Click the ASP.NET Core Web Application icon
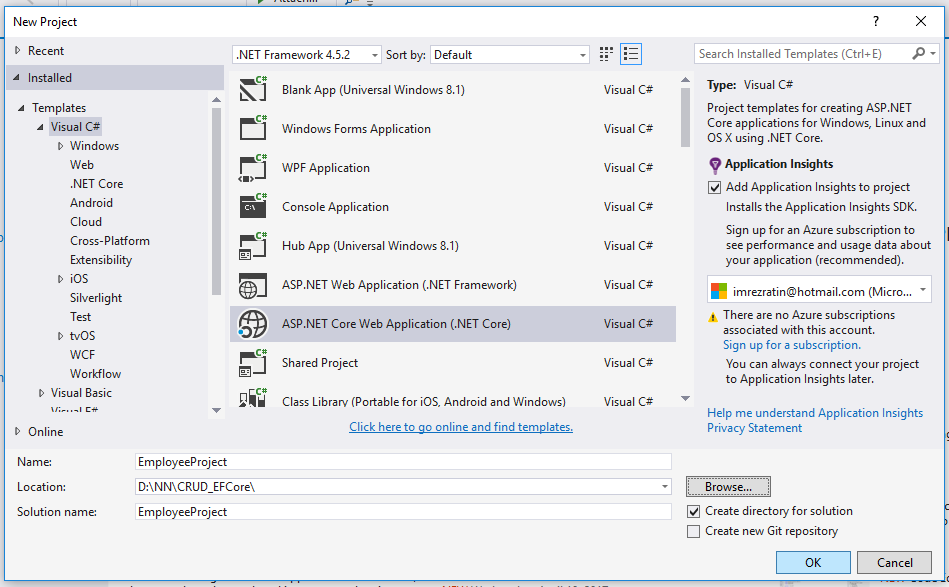The image size is (949, 587). tap(253, 324)
